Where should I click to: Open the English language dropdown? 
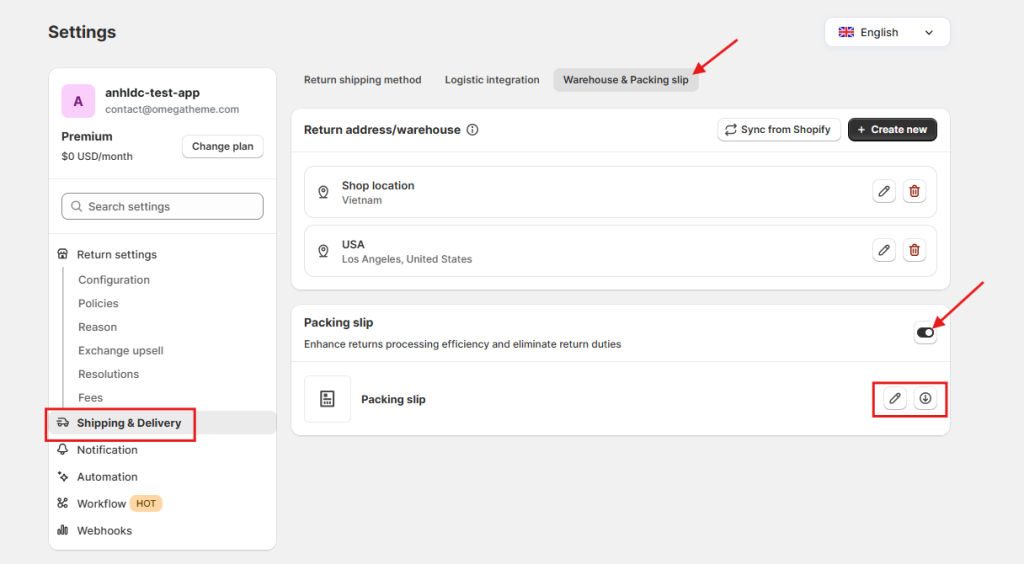coord(887,32)
